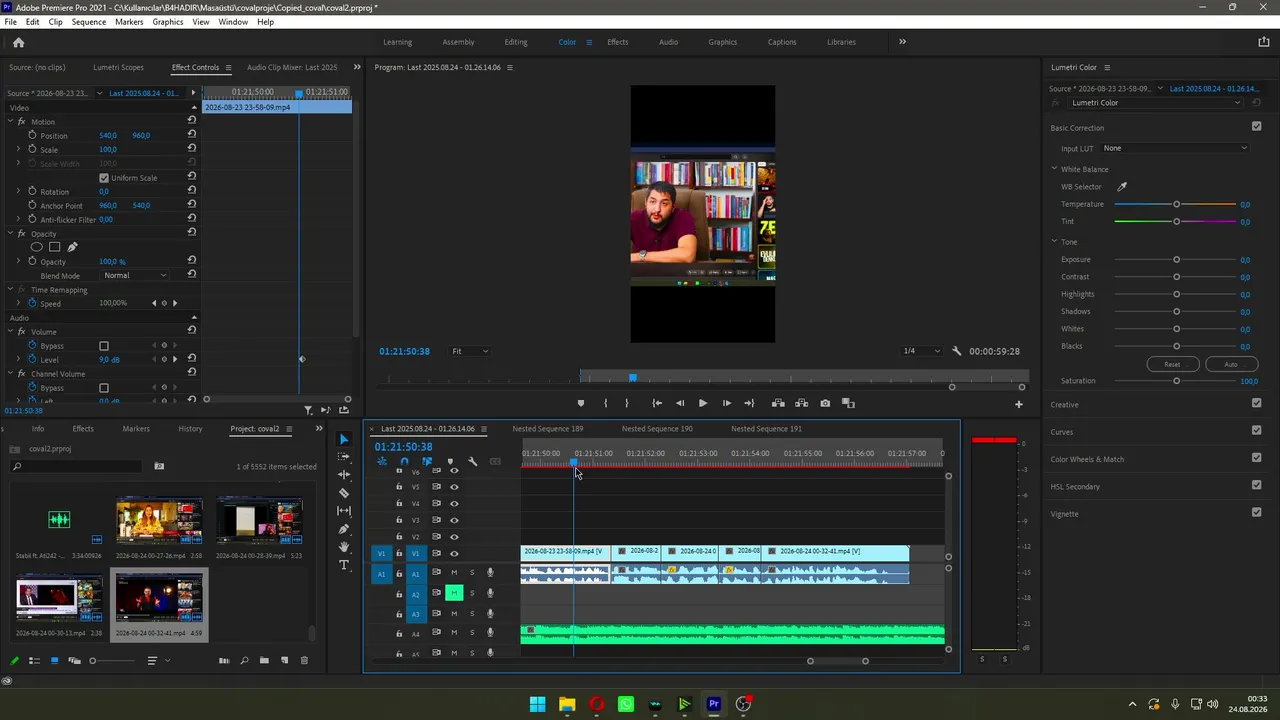Click the Lift button
The image size is (1280, 720).
(x=778, y=403)
